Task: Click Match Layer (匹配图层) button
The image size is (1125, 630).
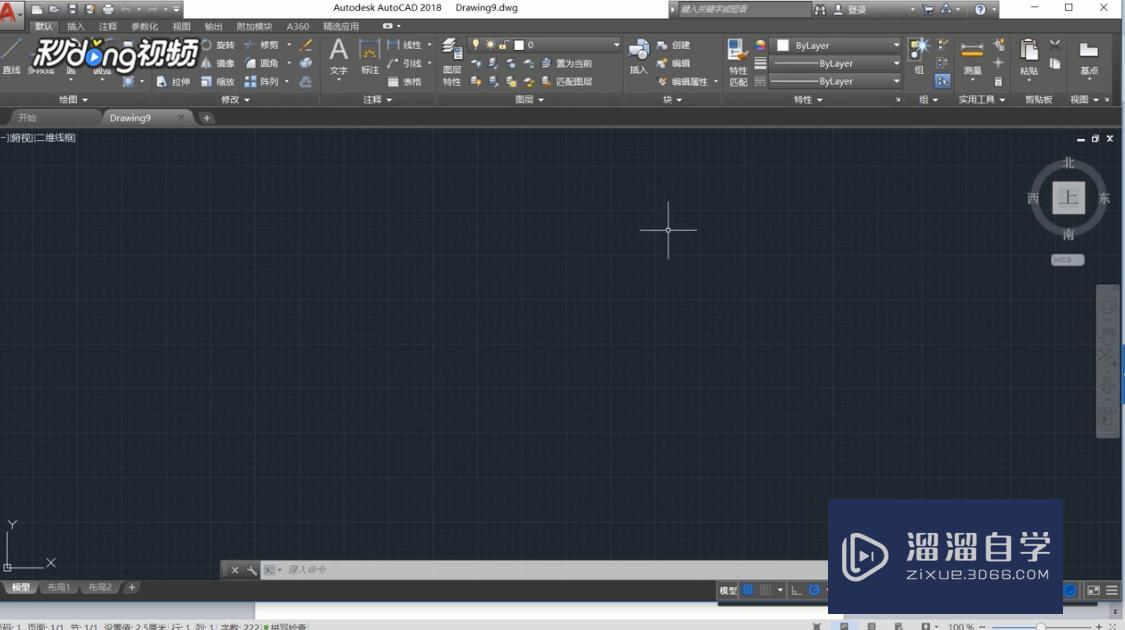Action: 567,82
